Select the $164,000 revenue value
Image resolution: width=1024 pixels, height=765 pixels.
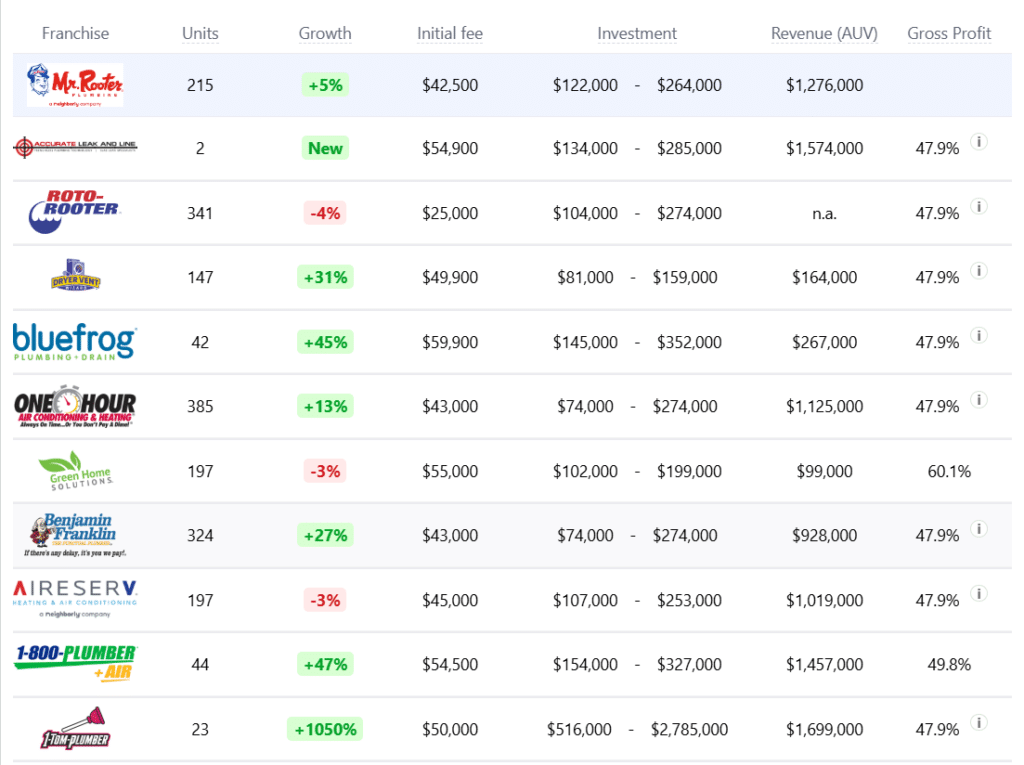824,277
